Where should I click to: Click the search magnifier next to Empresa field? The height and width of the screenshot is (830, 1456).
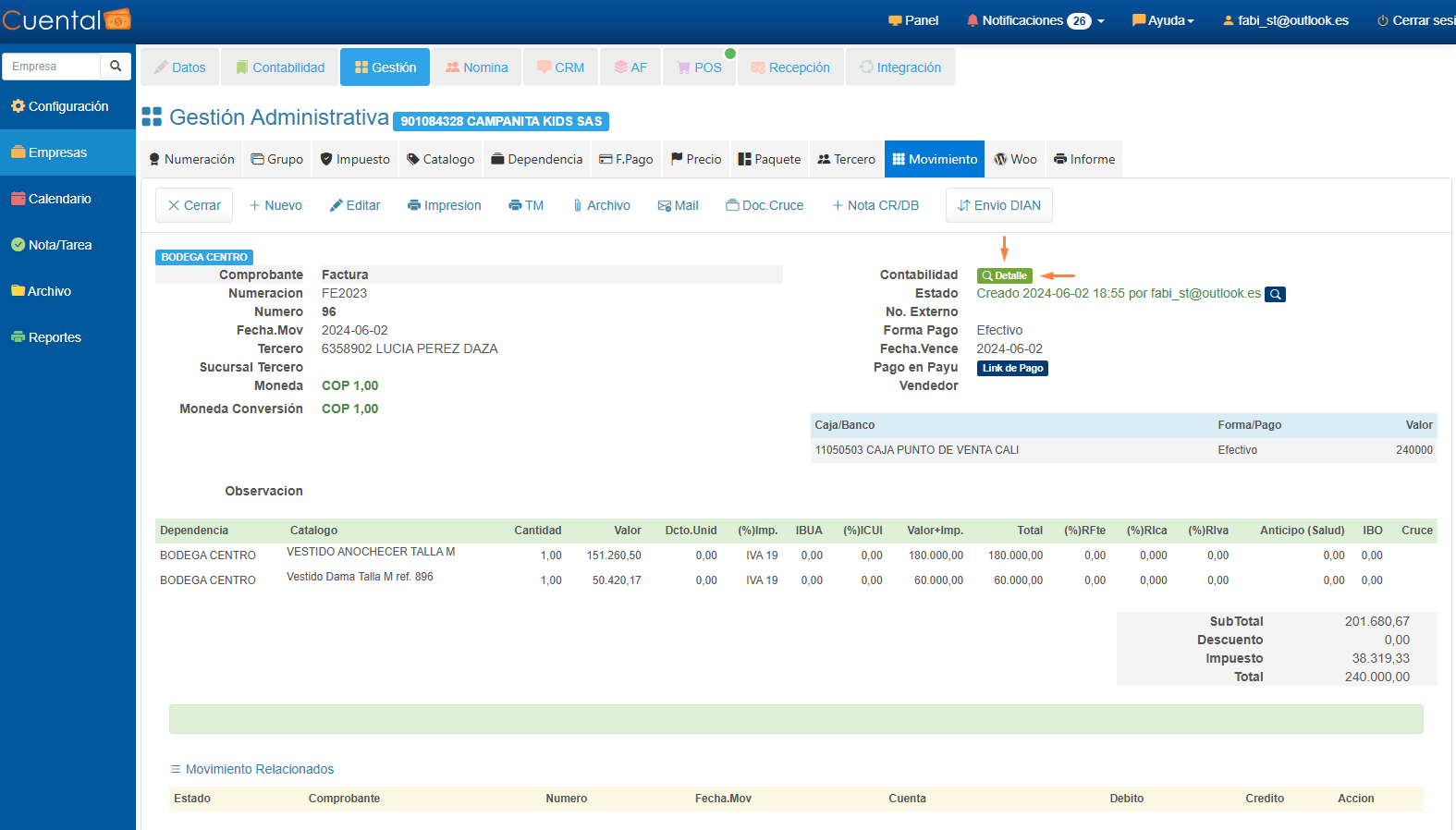(x=116, y=67)
